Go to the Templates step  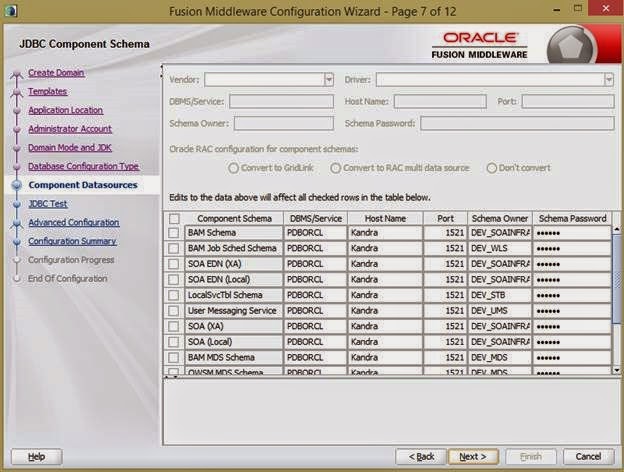tap(47, 92)
